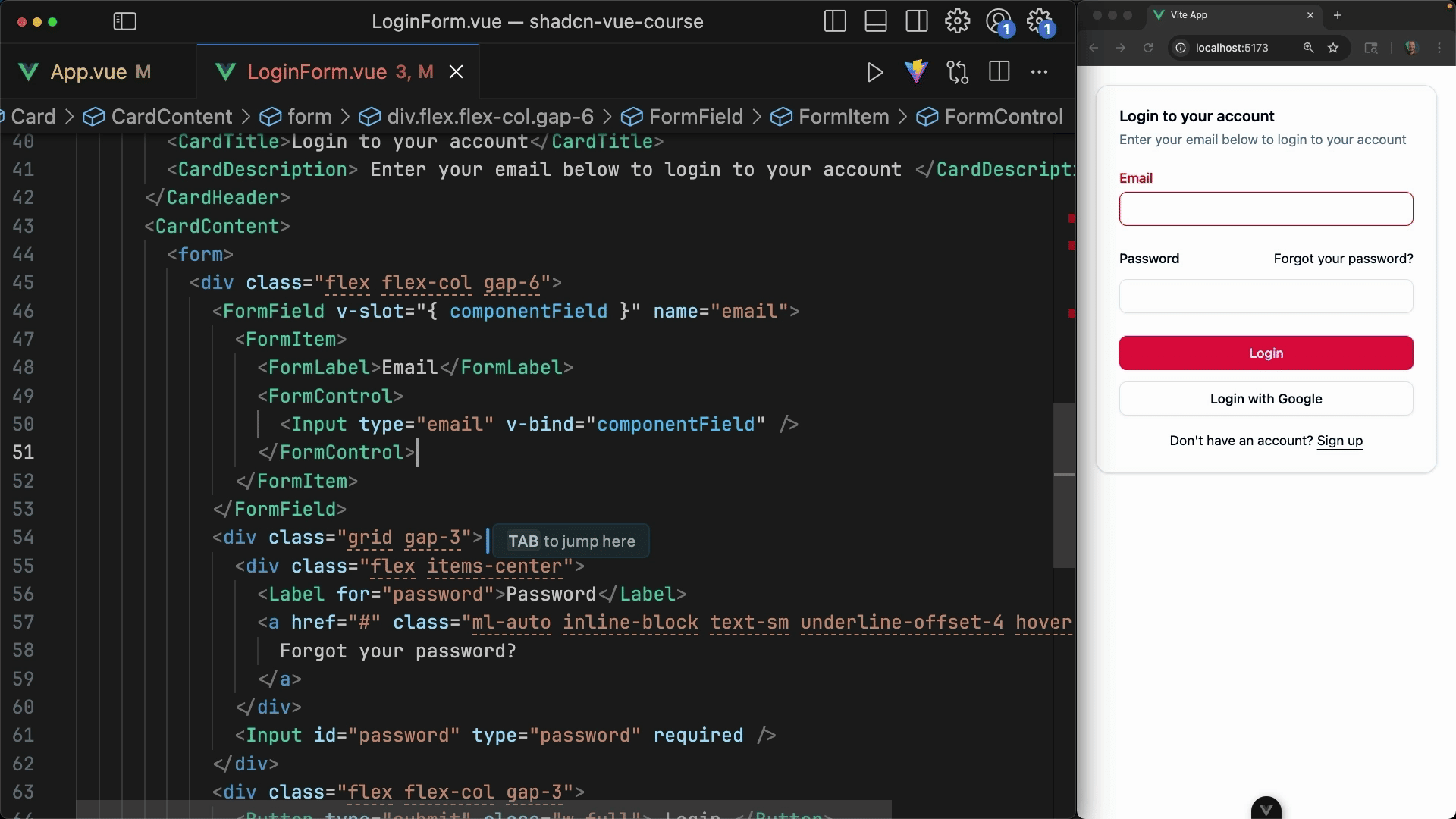This screenshot has height=819, width=1456.
Task: Click line number 54 in the gutter
Action: point(23,537)
